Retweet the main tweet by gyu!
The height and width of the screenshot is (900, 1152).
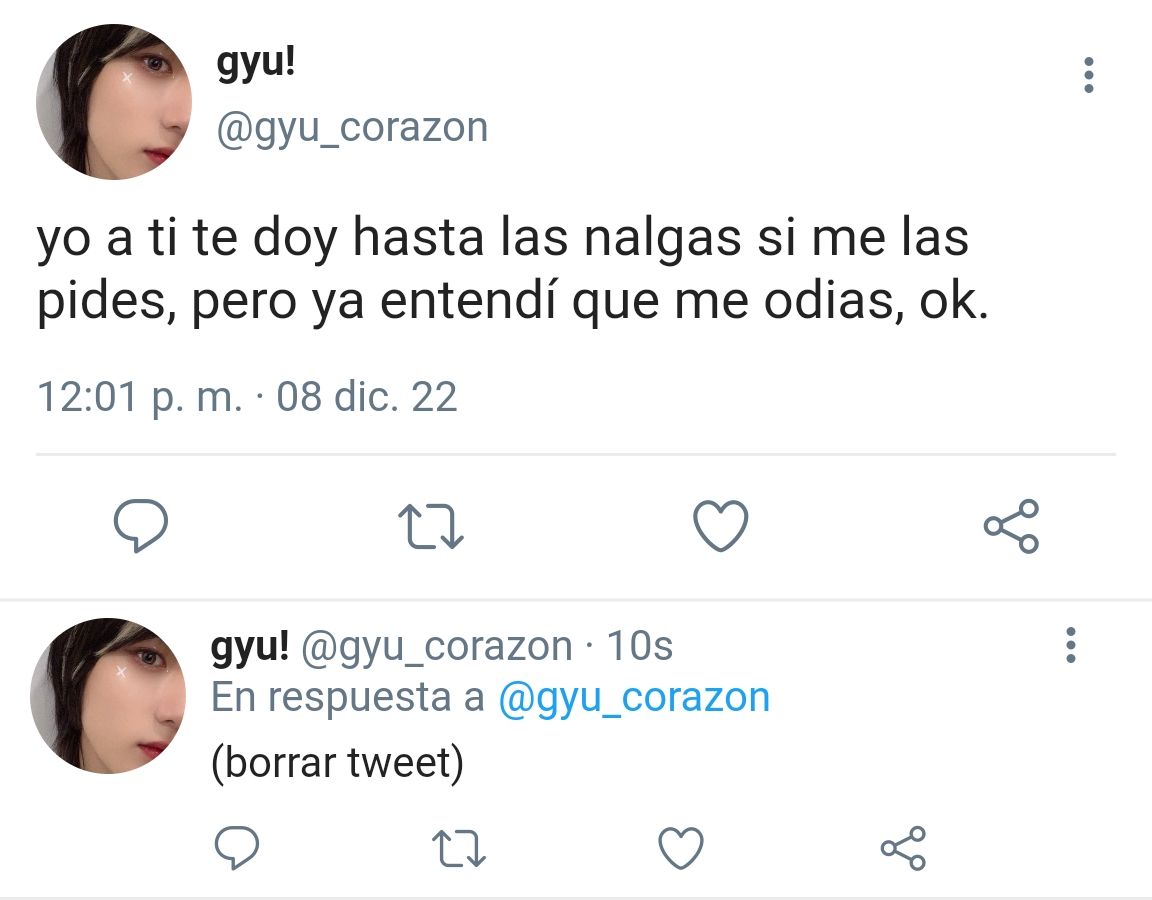pyautogui.click(x=431, y=526)
